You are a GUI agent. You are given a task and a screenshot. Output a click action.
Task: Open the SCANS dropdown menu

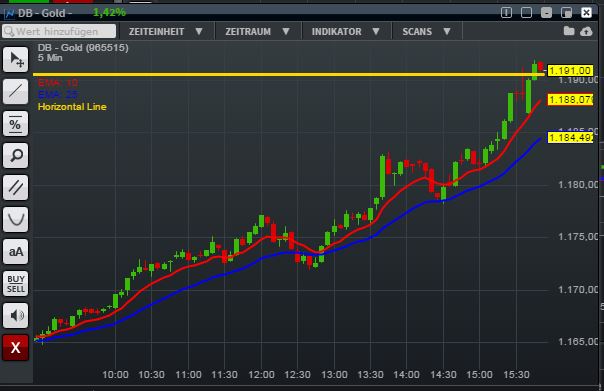426,32
